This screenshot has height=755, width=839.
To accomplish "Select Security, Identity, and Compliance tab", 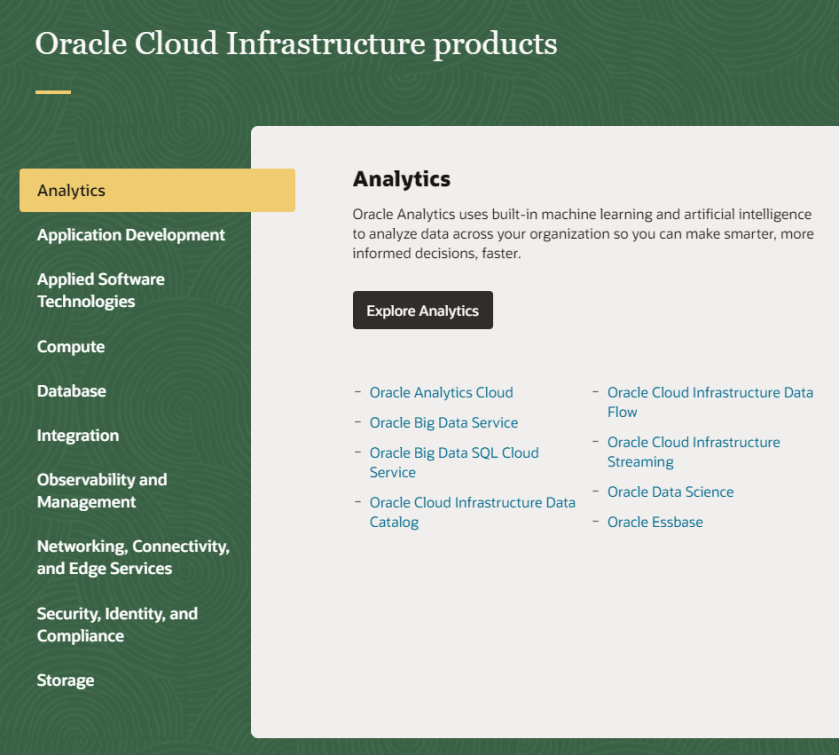I will [x=117, y=625].
